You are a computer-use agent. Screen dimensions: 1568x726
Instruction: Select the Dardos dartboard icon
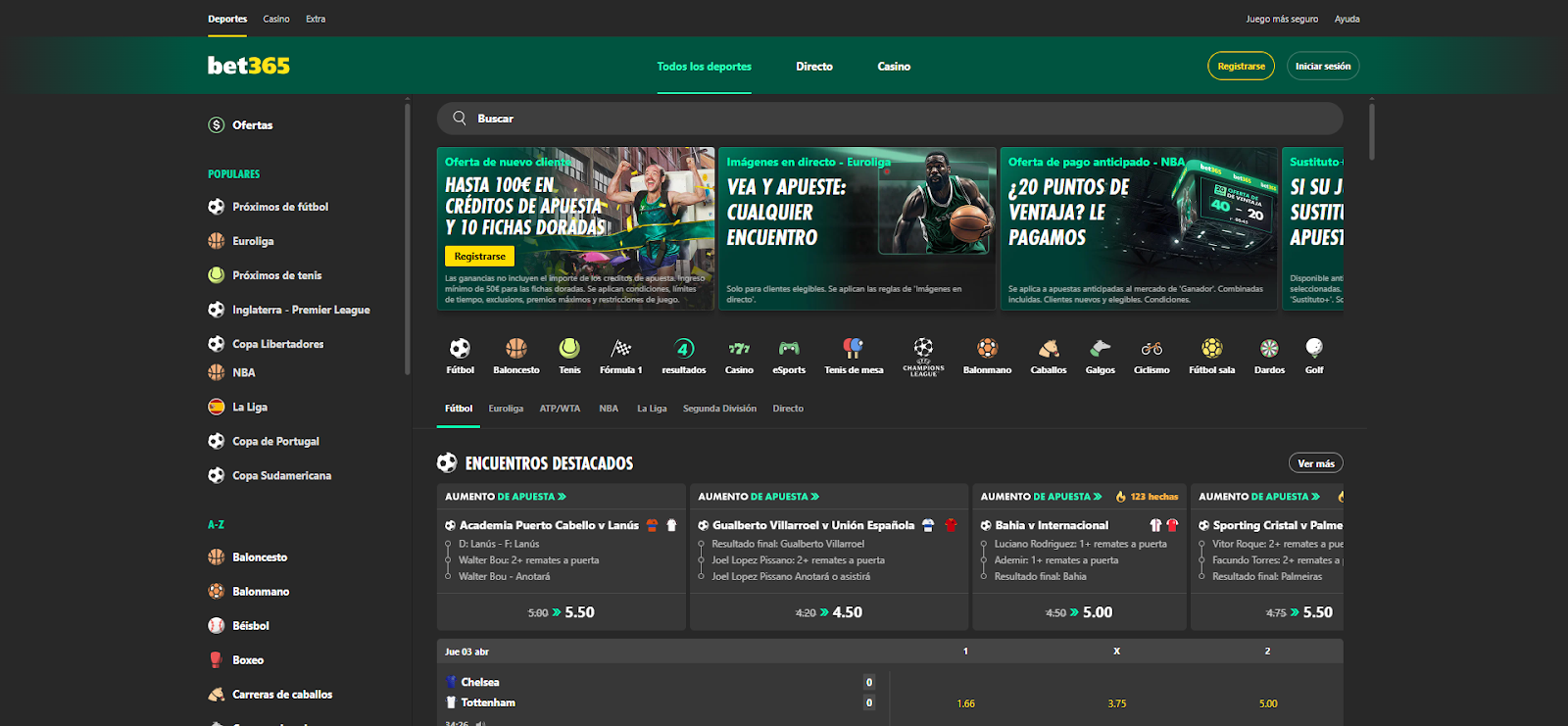pyautogui.click(x=1269, y=349)
